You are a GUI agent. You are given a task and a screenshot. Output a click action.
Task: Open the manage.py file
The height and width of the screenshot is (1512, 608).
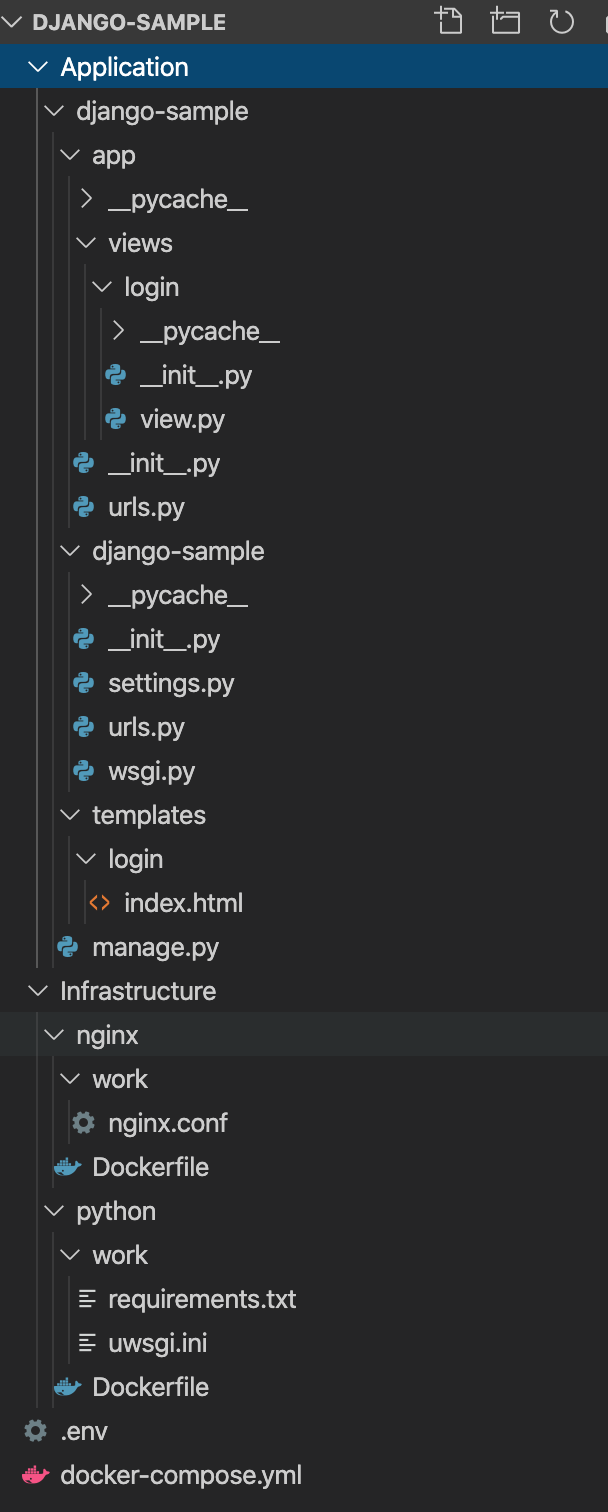pos(156,947)
